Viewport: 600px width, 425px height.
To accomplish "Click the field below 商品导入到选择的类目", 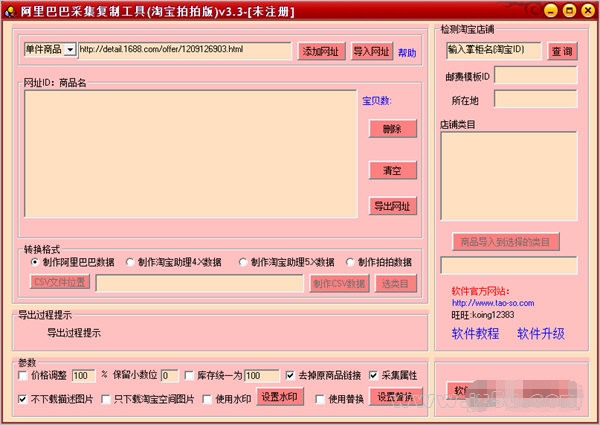I will point(509,265).
